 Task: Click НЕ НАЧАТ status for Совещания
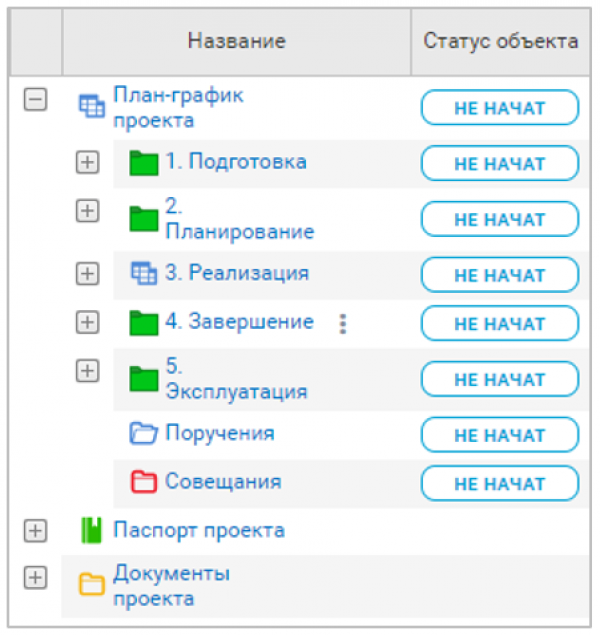(x=499, y=483)
